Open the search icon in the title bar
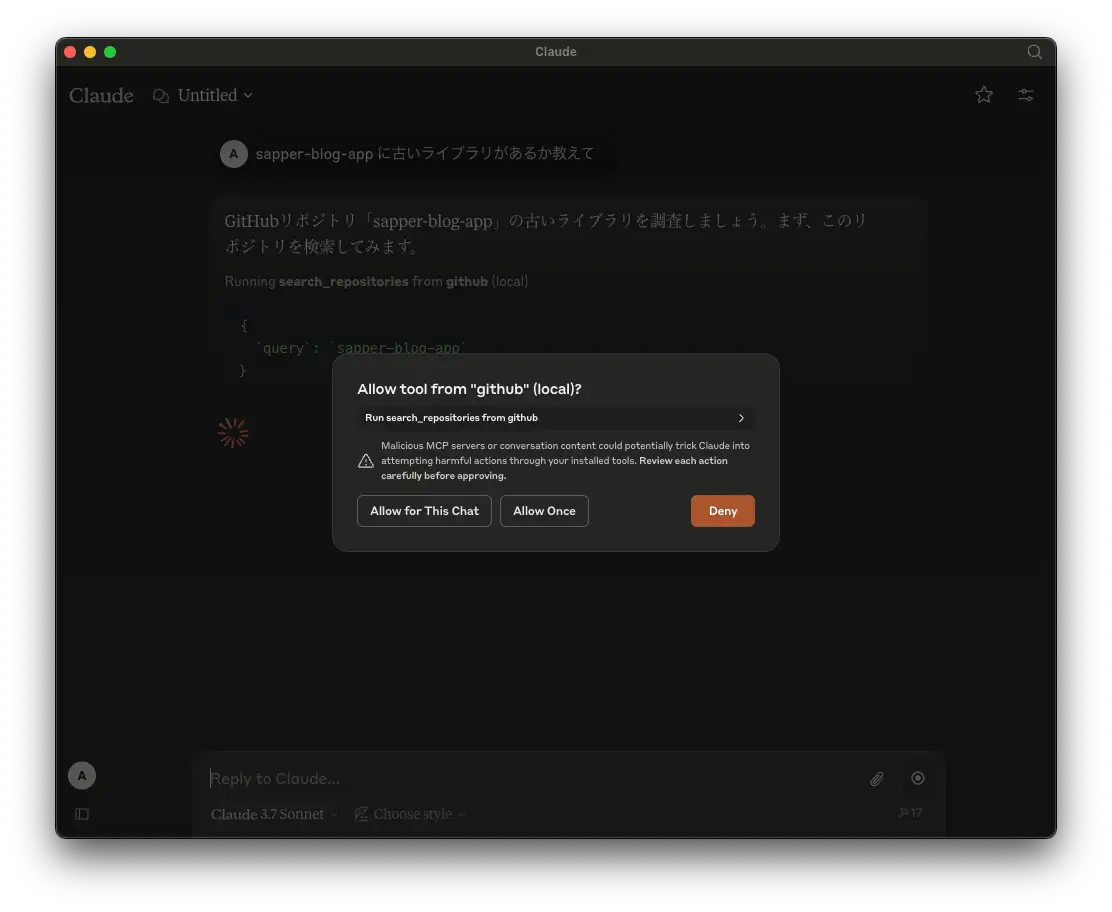Image resolution: width=1112 pixels, height=912 pixels. 1034,52
